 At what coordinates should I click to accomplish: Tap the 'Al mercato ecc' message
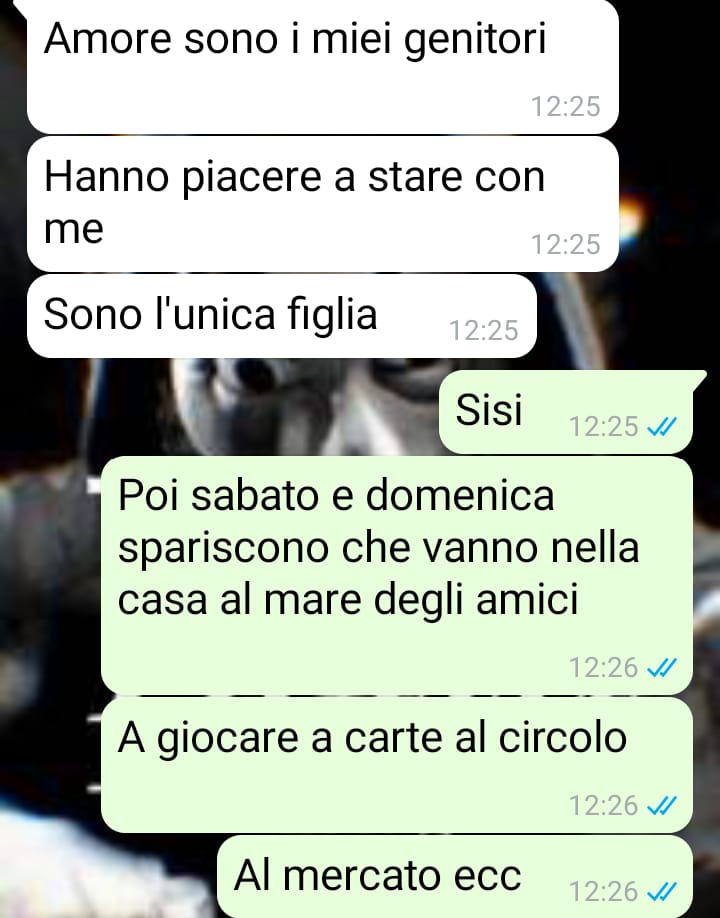tap(455, 876)
